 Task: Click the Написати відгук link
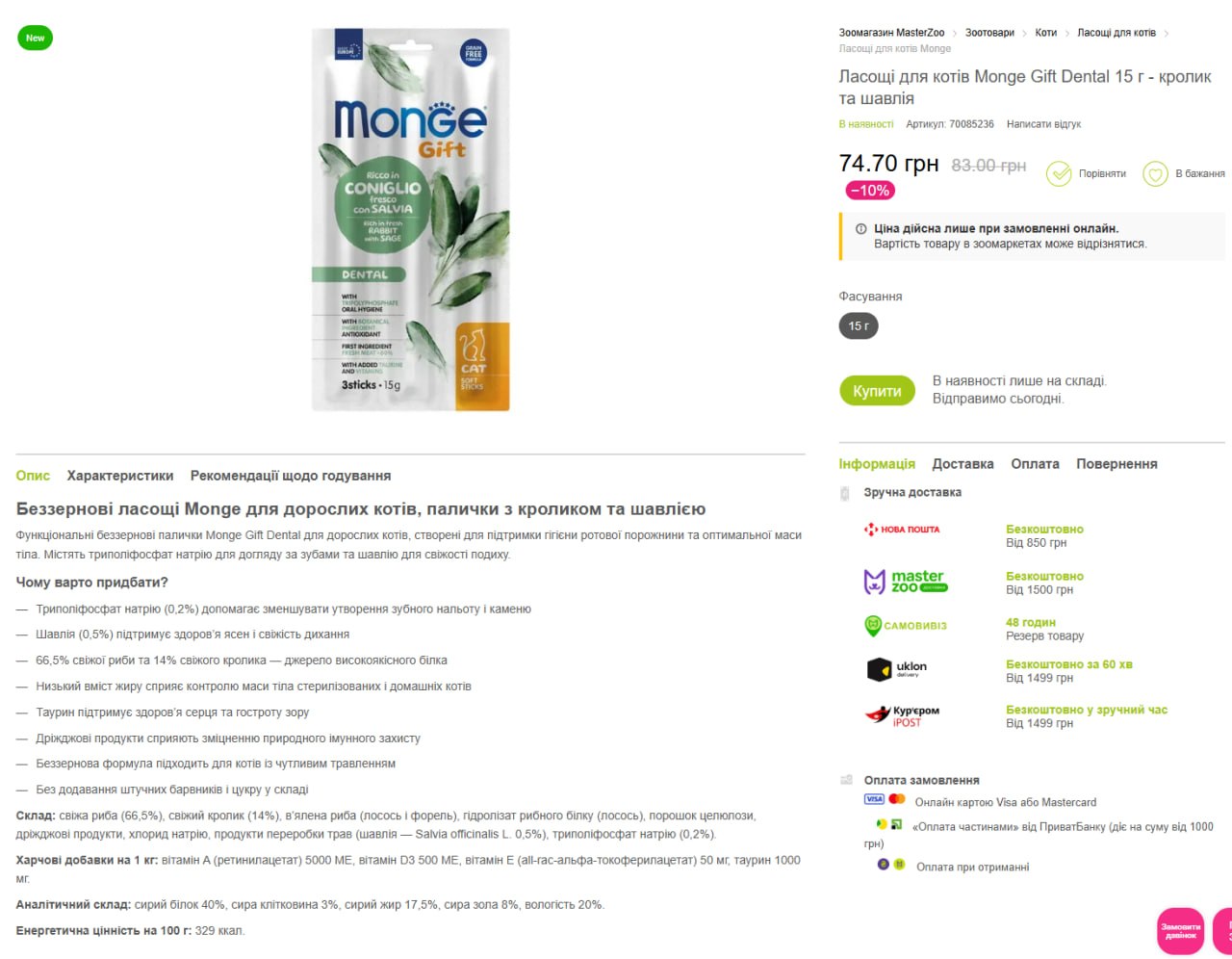tap(1043, 124)
